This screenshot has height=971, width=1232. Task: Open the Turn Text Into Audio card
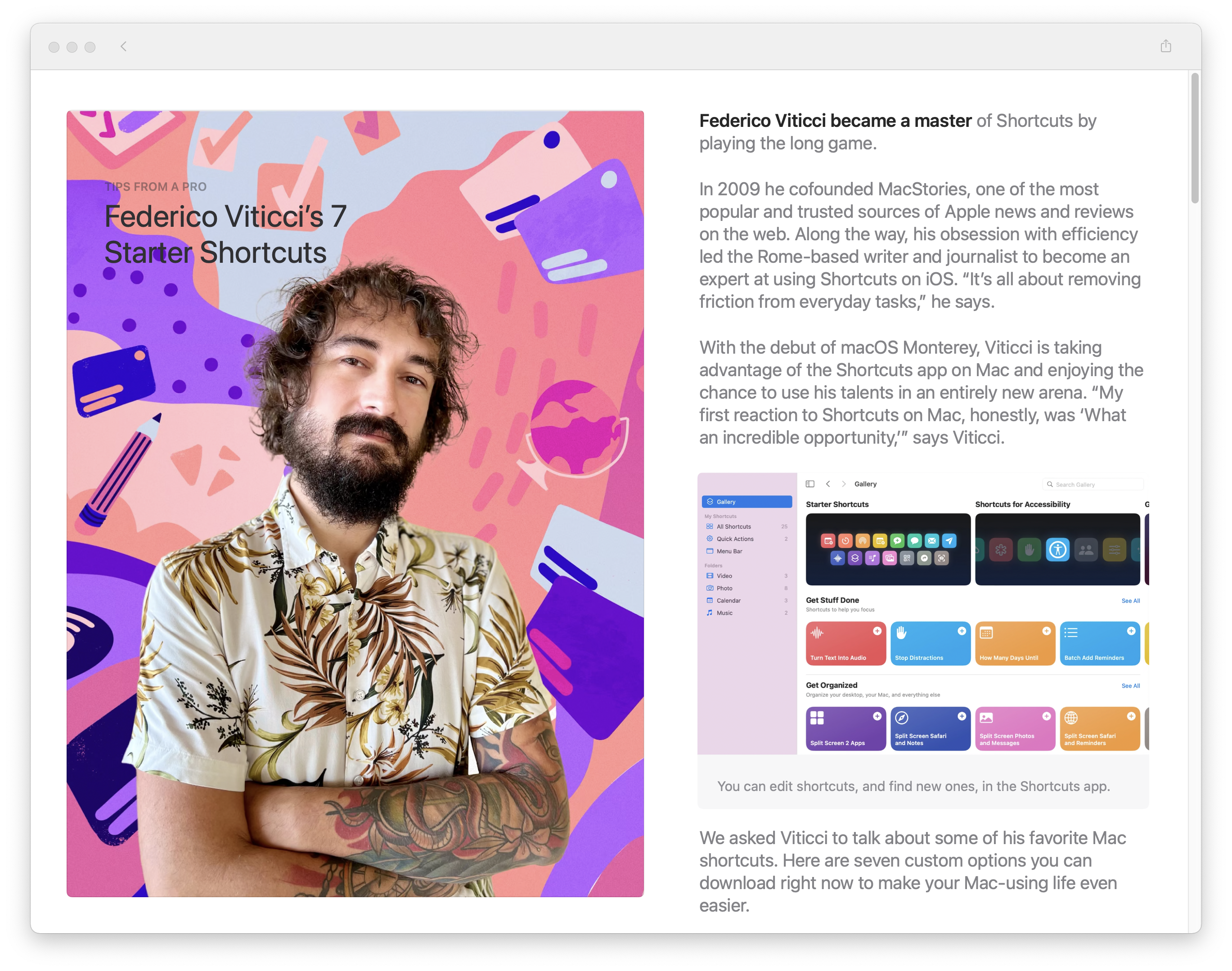(845, 643)
